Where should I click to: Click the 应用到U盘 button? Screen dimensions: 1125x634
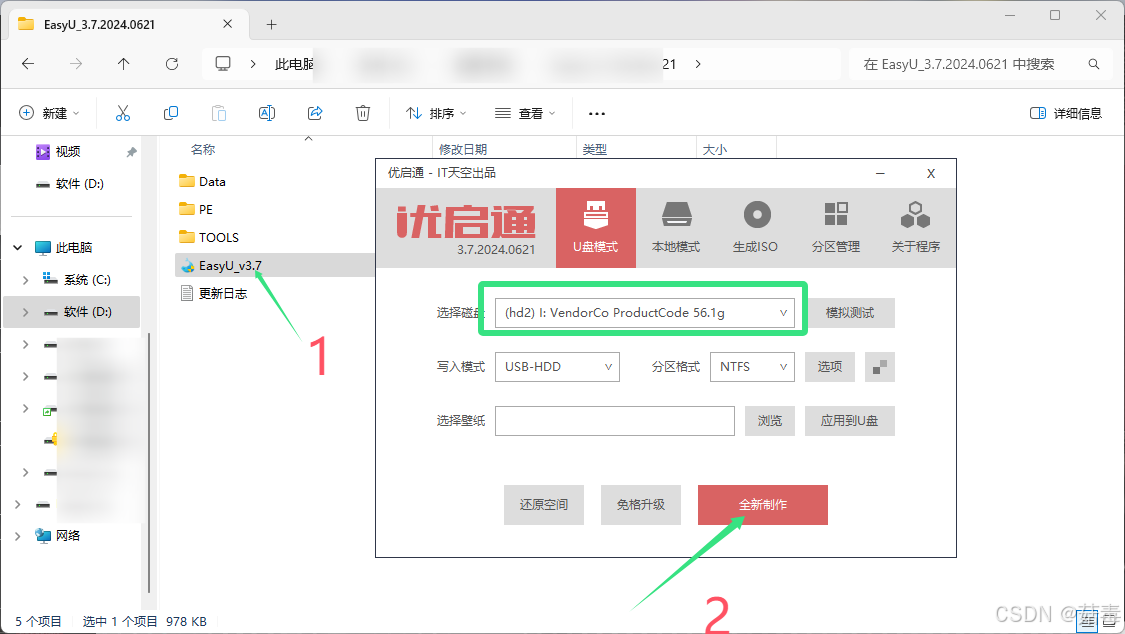click(x=849, y=421)
